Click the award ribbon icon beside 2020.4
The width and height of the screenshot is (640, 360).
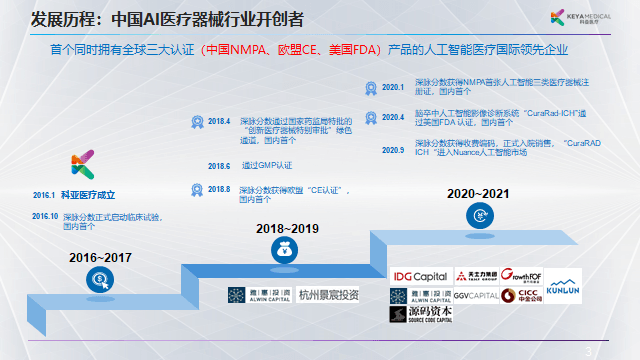[371, 118]
